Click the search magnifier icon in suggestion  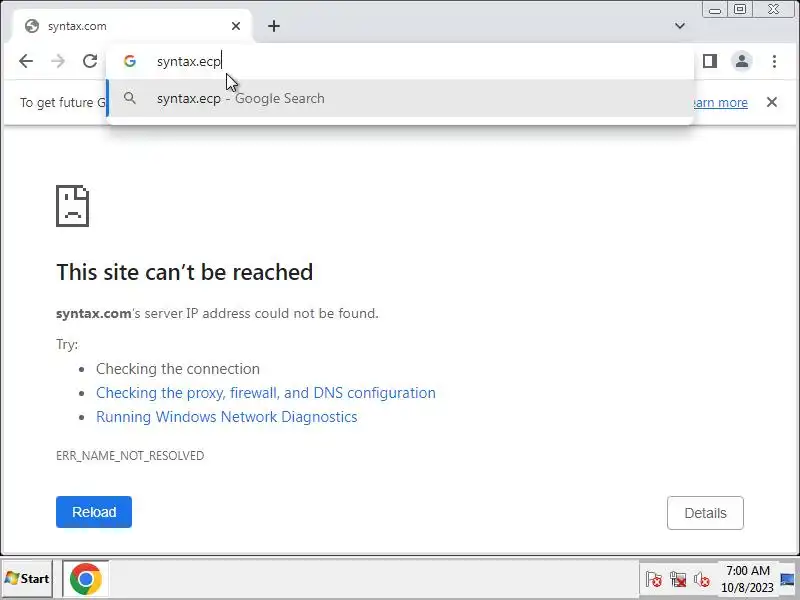[130, 98]
